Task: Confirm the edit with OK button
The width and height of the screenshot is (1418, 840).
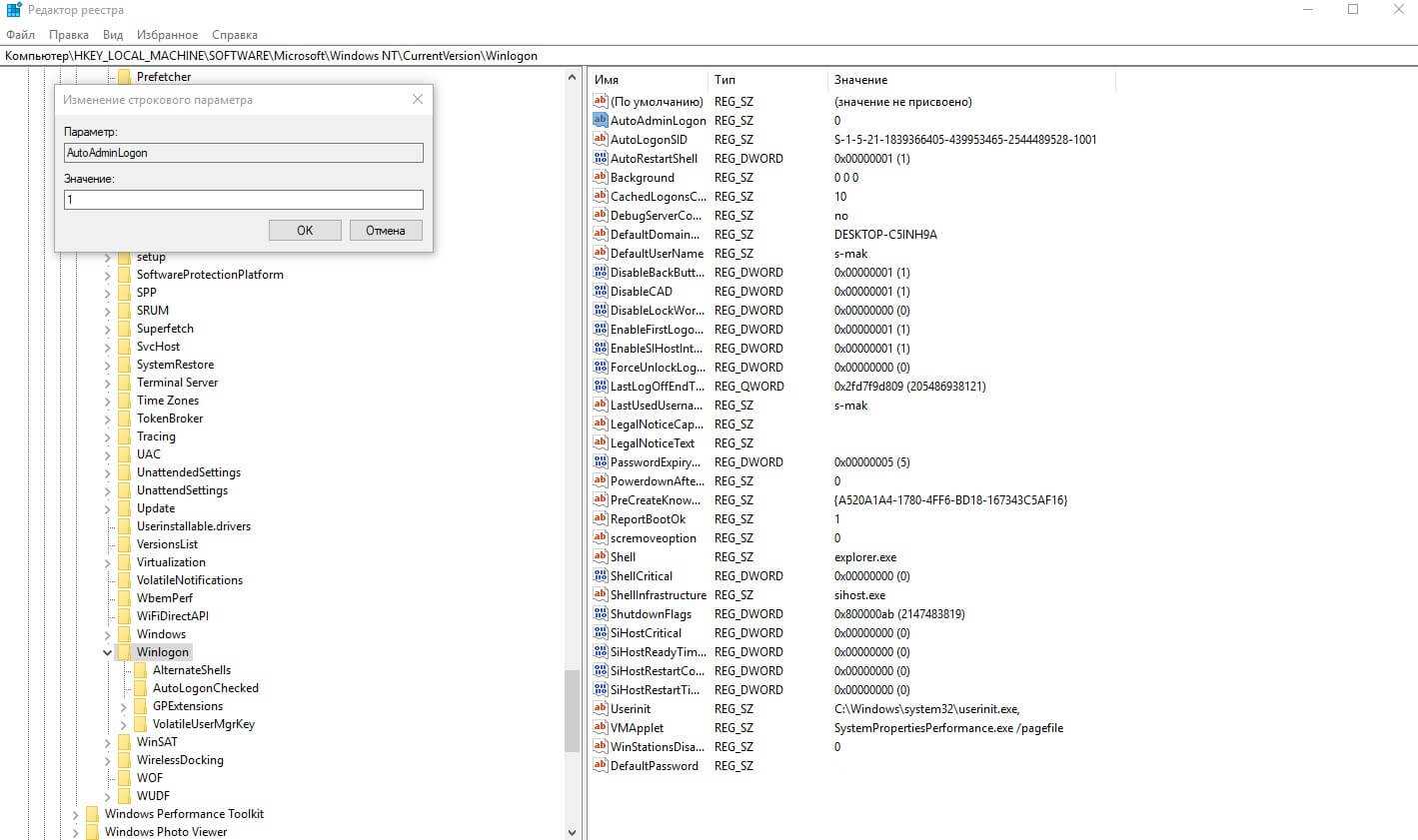Action: pyautogui.click(x=305, y=230)
